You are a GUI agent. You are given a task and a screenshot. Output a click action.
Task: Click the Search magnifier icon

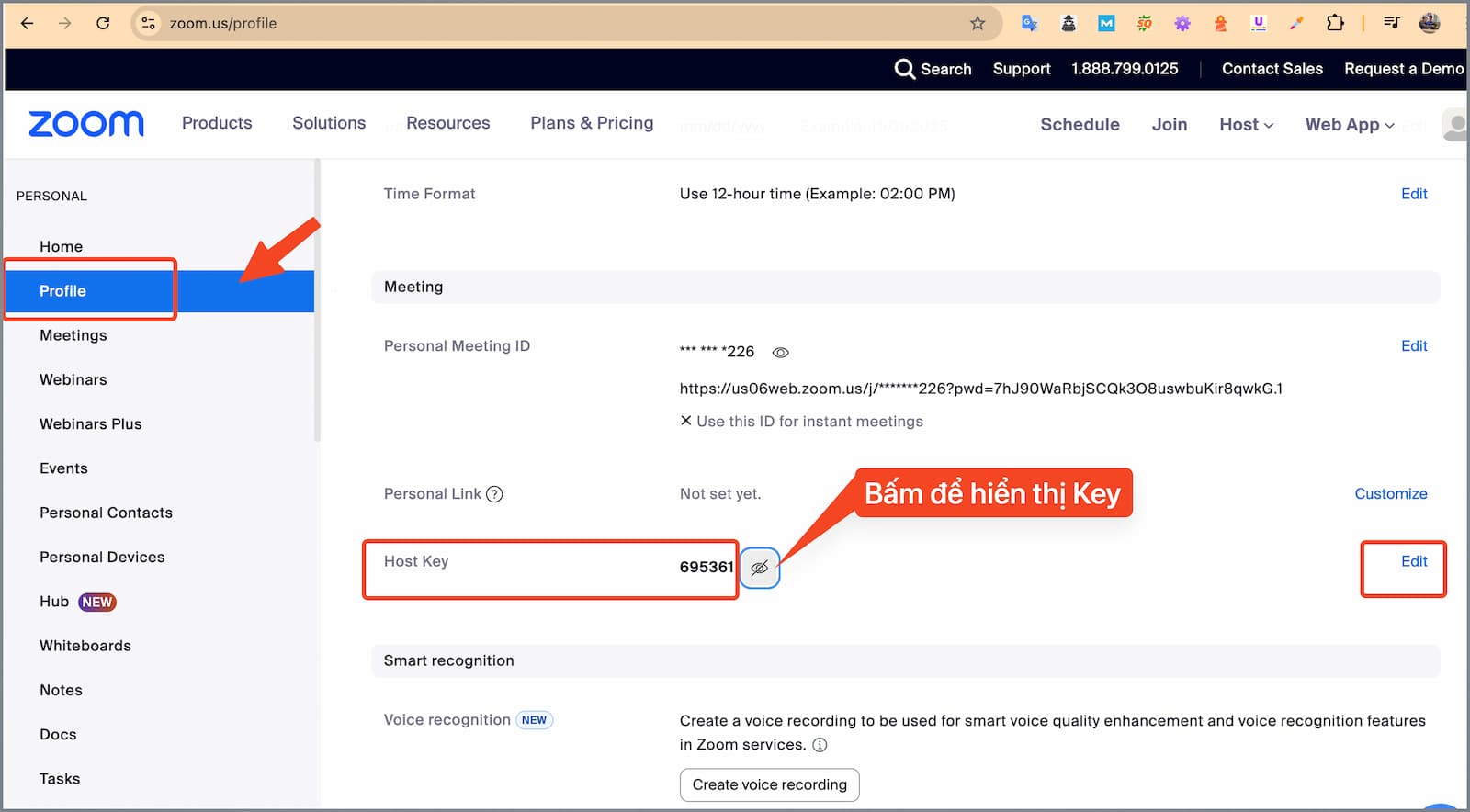pyautogui.click(x=905, y=69)
